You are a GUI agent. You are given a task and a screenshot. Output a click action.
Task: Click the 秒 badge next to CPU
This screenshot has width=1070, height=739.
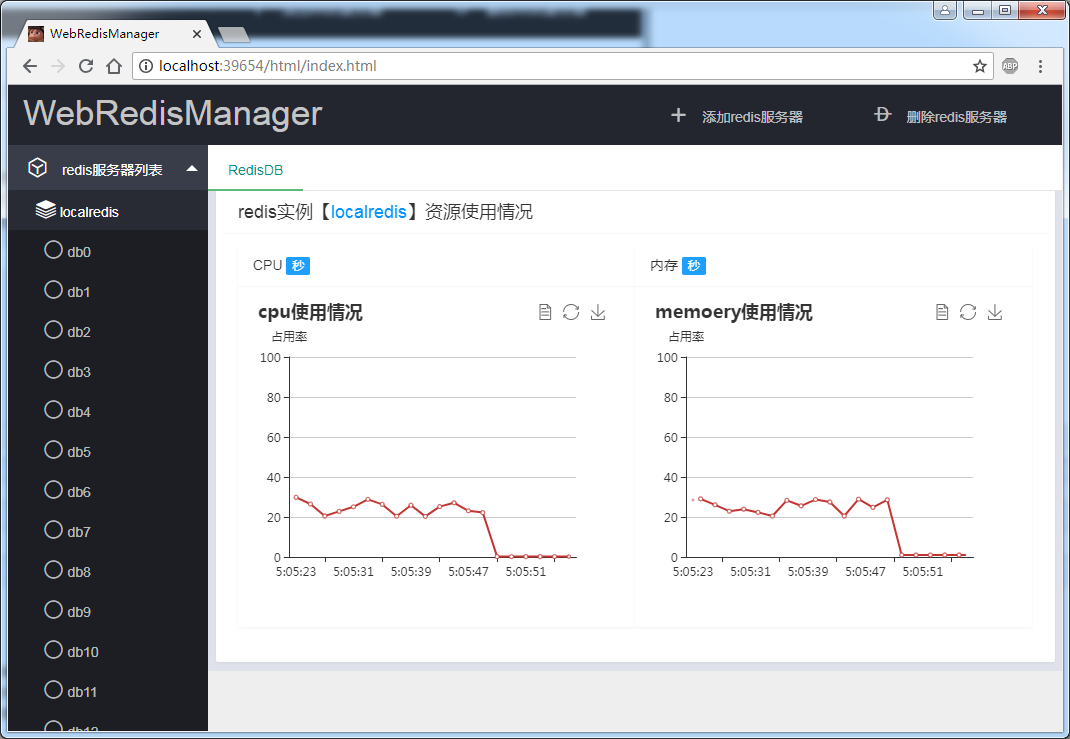298,265
